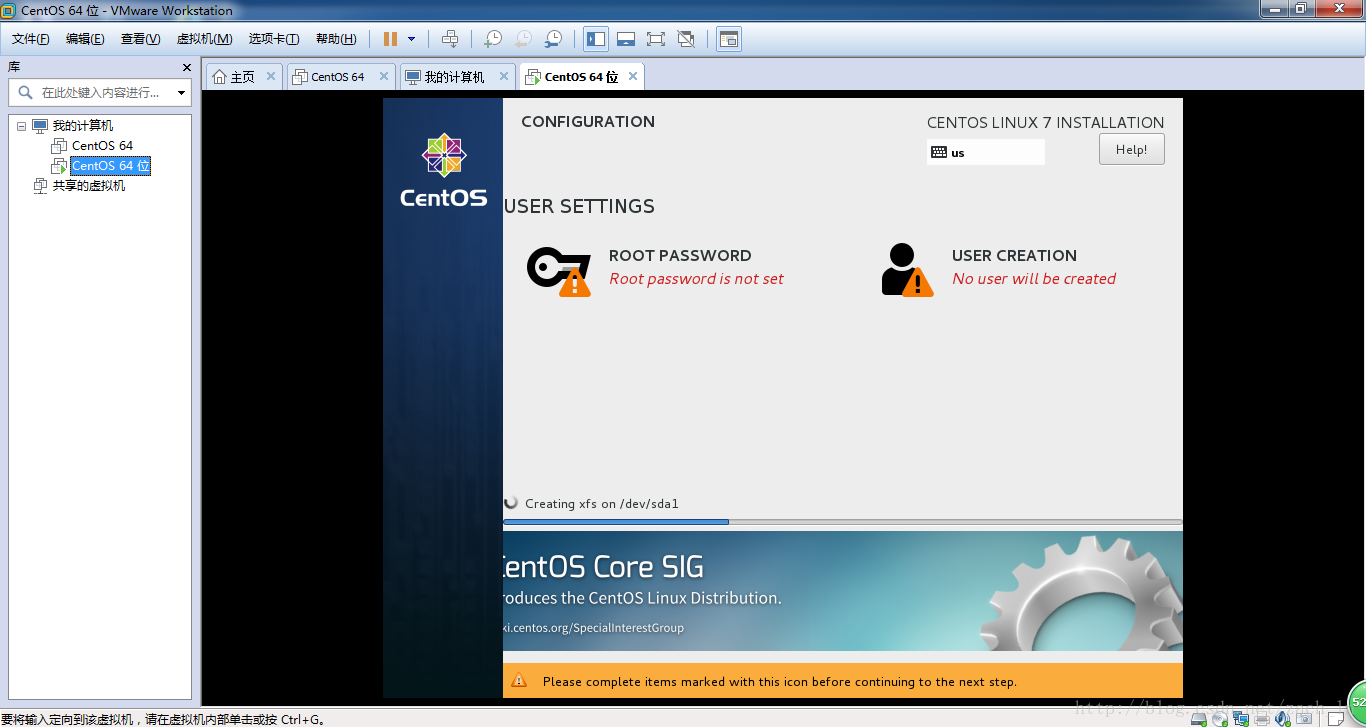Click the message log note icon
Image resolution: width=1366 pixels, height=728 pixels.
pos(1336,719)
